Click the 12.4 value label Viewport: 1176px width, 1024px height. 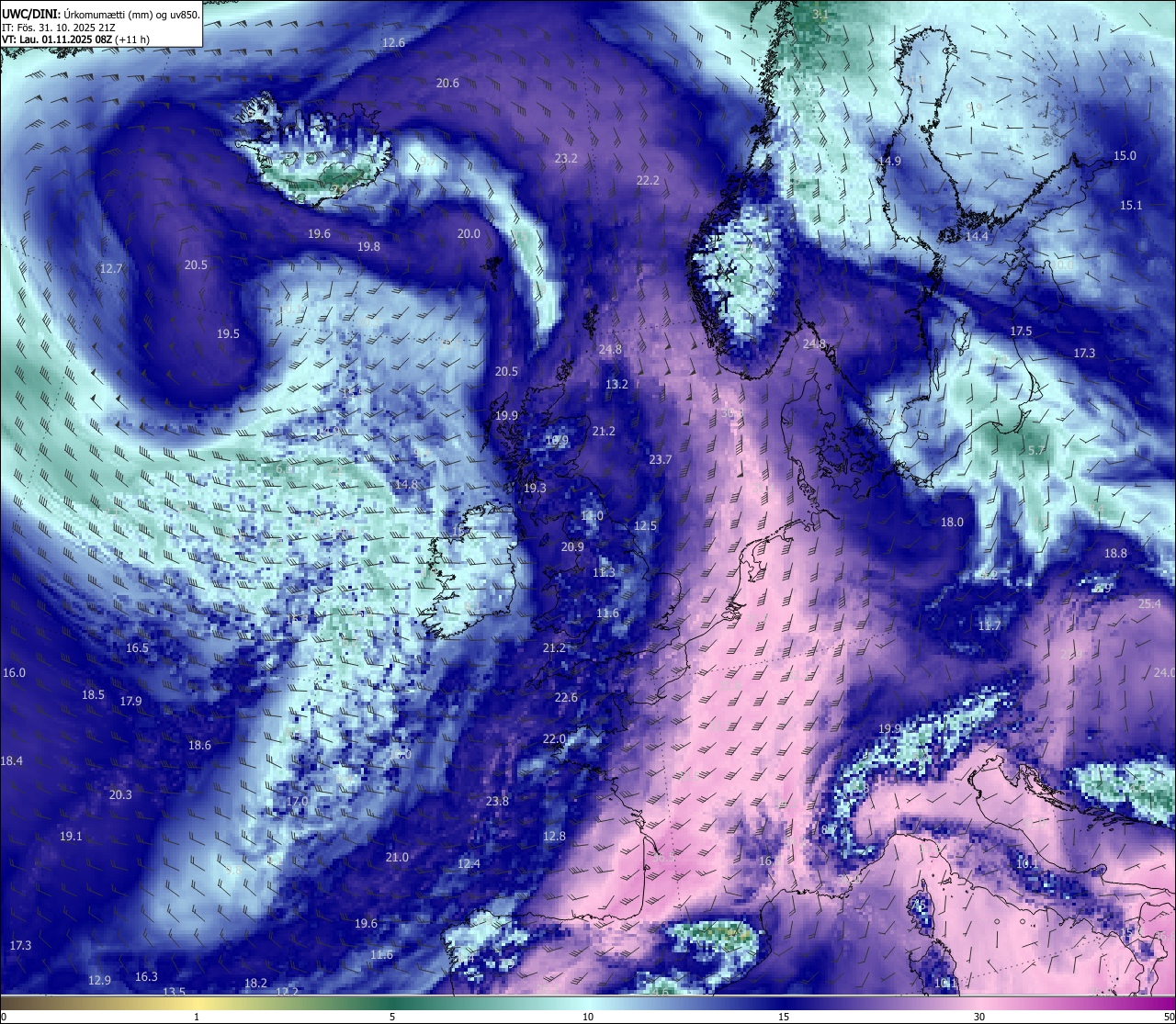[469, 864]
